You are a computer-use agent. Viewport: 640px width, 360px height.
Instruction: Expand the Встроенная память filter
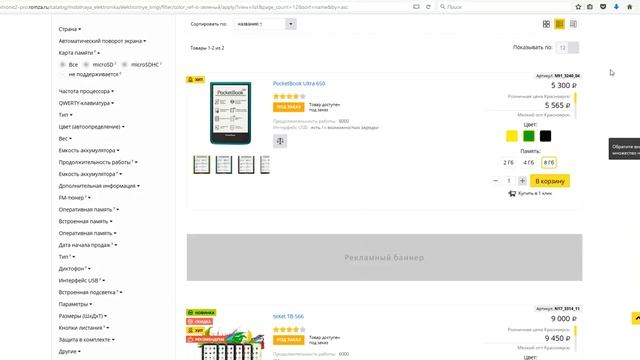tap(85, 221)
